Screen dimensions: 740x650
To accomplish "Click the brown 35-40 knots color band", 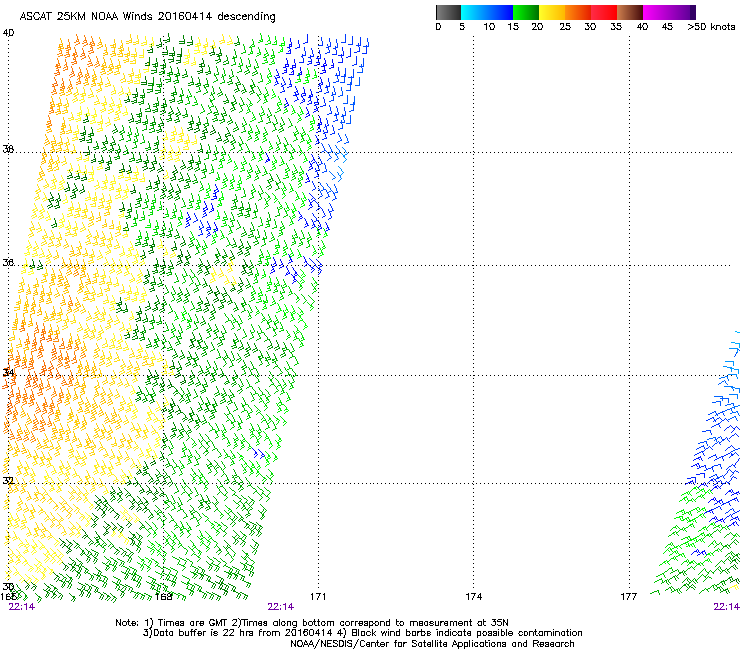I will pyautogui.click(x=630, y=12).
